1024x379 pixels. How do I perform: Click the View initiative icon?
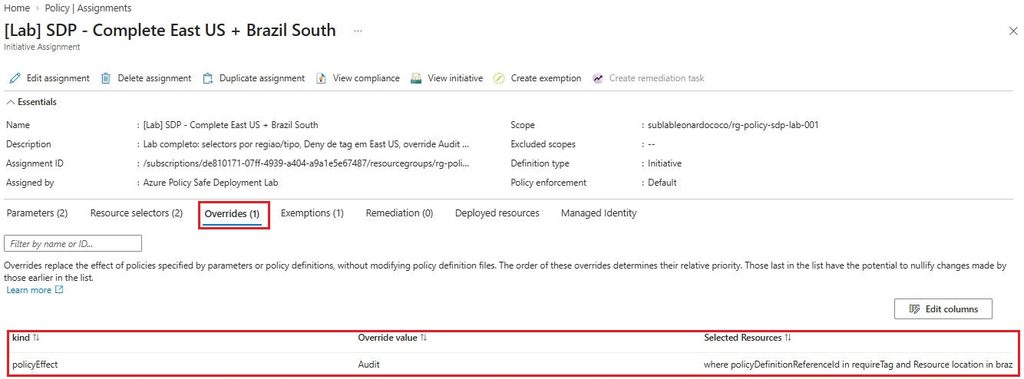416,78
